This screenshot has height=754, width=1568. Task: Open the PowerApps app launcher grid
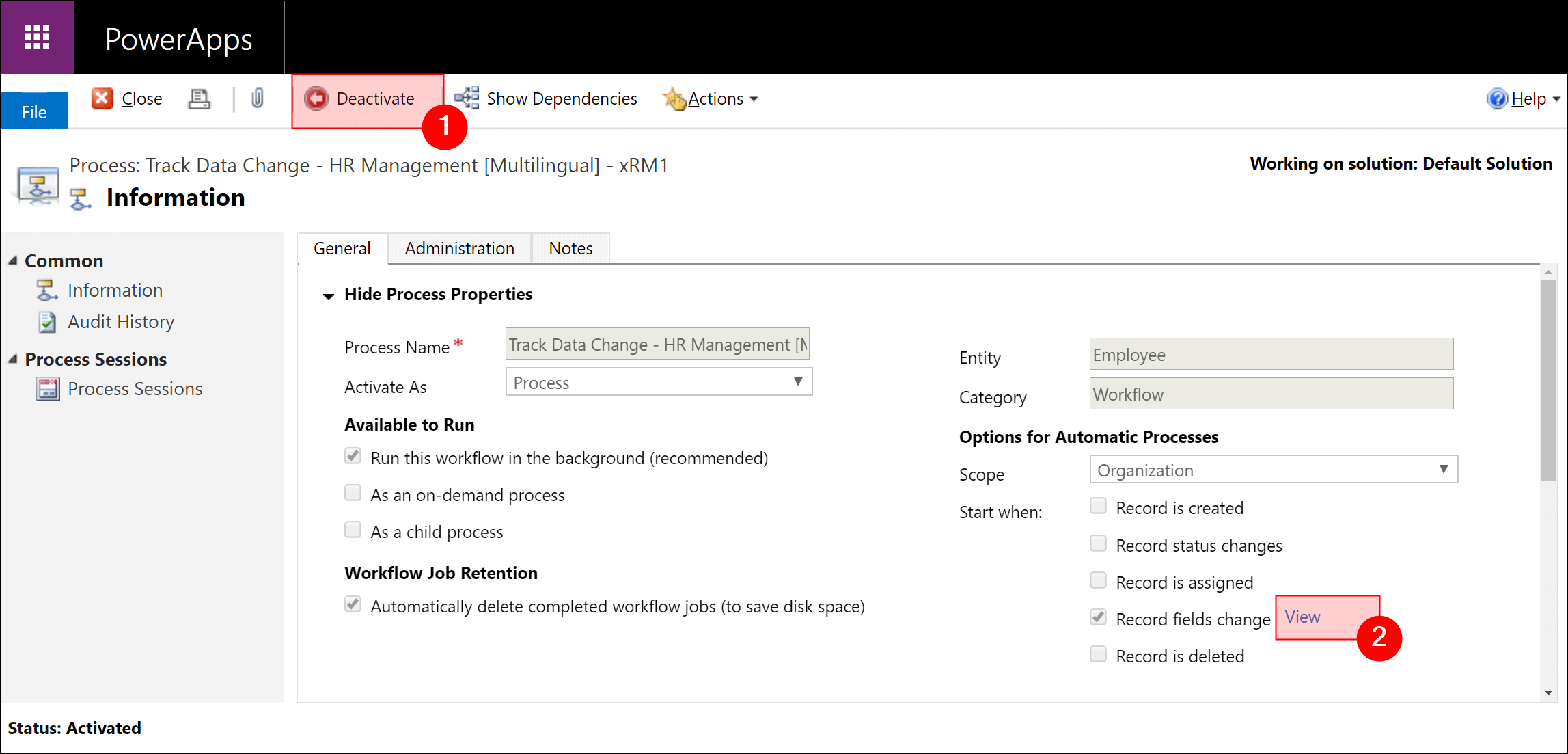(x=37, y=37)
